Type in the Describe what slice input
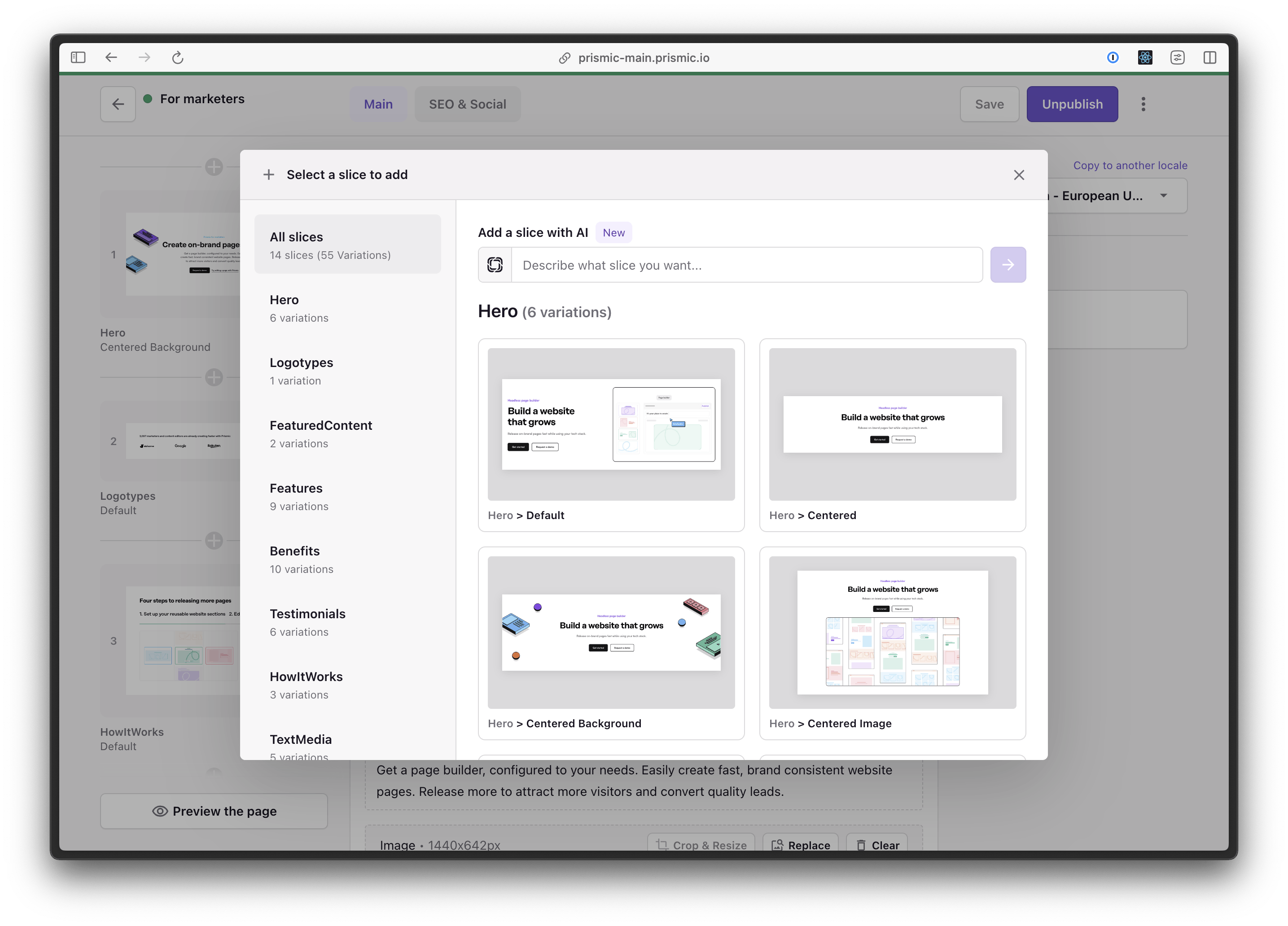This screenshot has width=1288, height=926. 746,265
